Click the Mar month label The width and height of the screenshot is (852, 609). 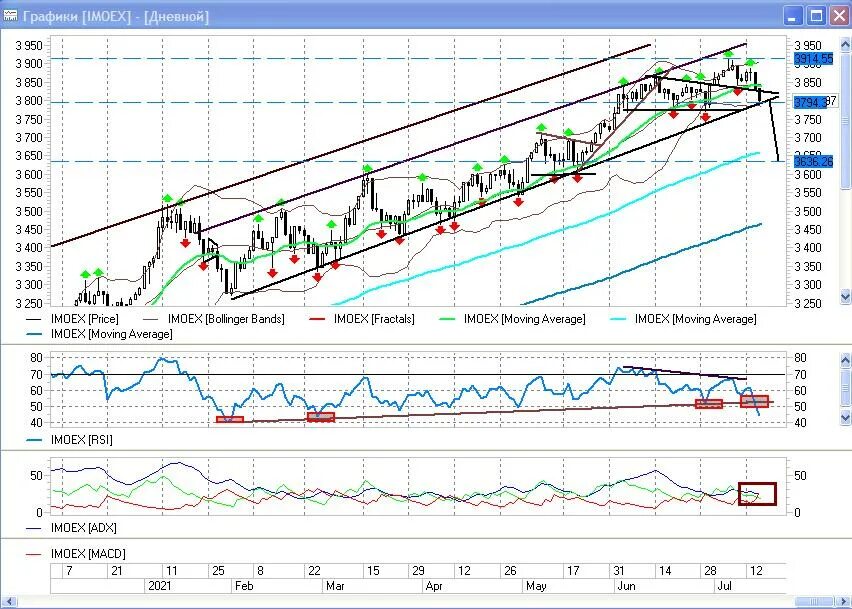click(335, 586)
